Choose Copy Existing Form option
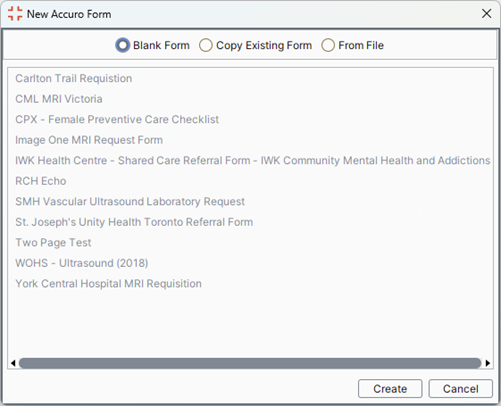This screenshot has width=501, height=406. pyautogui.click(x=206, y=45)
